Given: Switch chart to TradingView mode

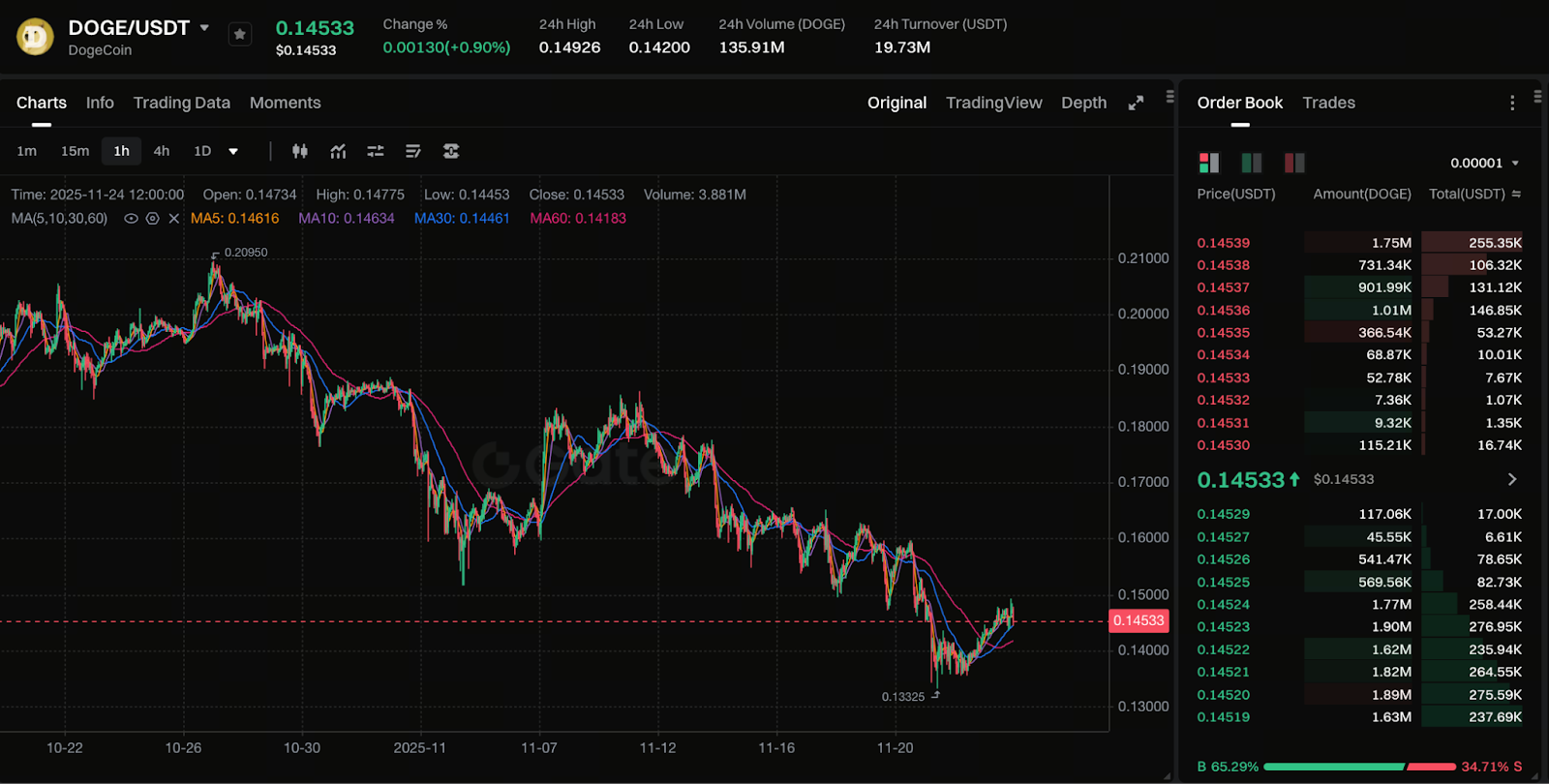Looking at the screenshot, I should pyautogui.click(x=993, y=103).
